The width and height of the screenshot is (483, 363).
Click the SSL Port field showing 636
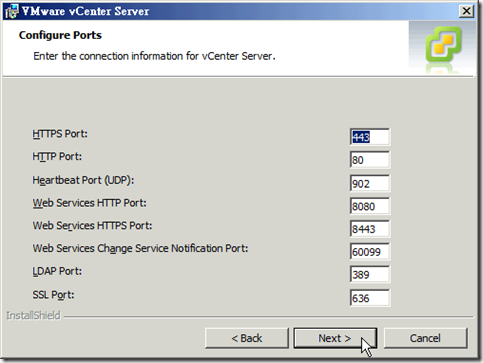pos(370,298)
